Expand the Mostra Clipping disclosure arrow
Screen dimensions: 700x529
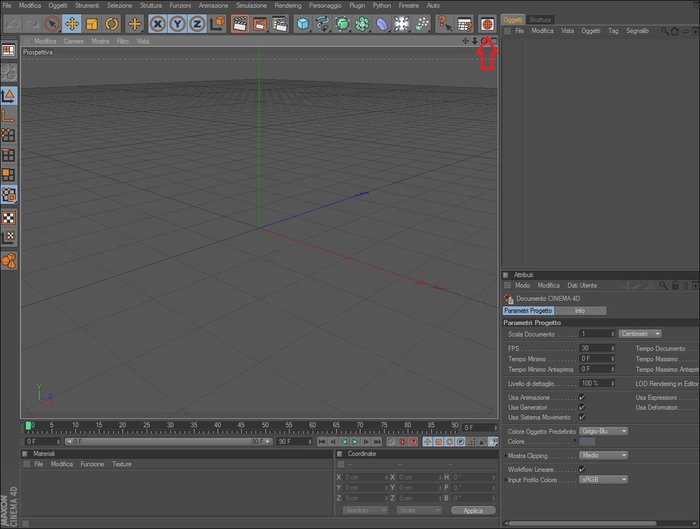(505, 456)
